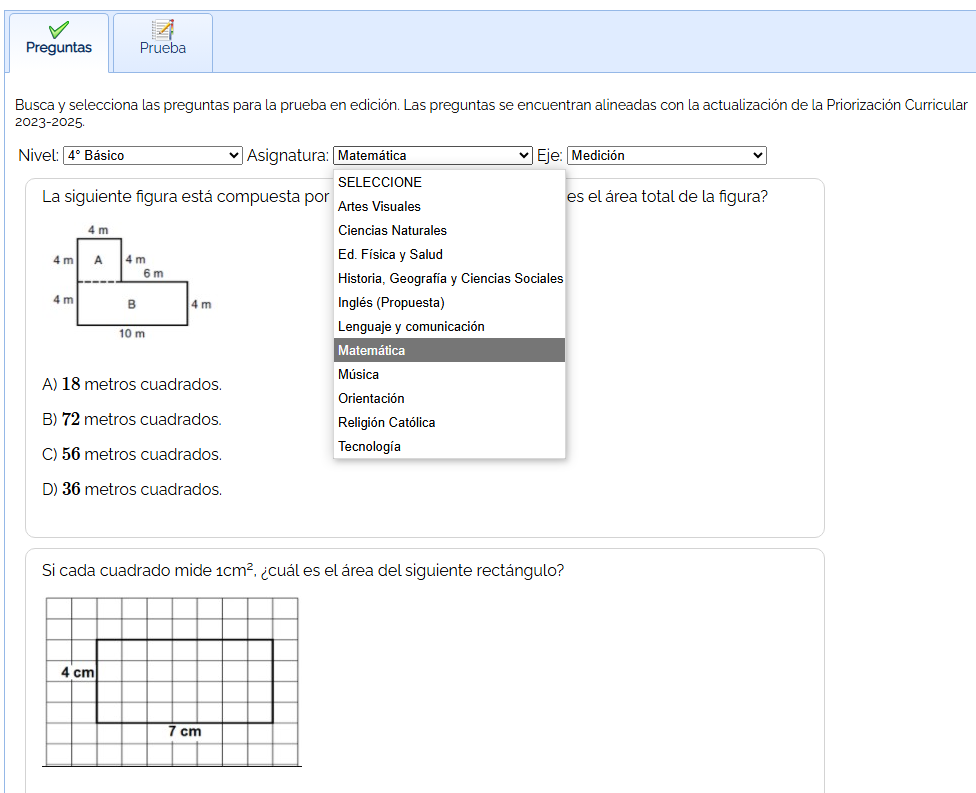
Task: Select Tecnología from the dropdown list
Action: (369, 447)
